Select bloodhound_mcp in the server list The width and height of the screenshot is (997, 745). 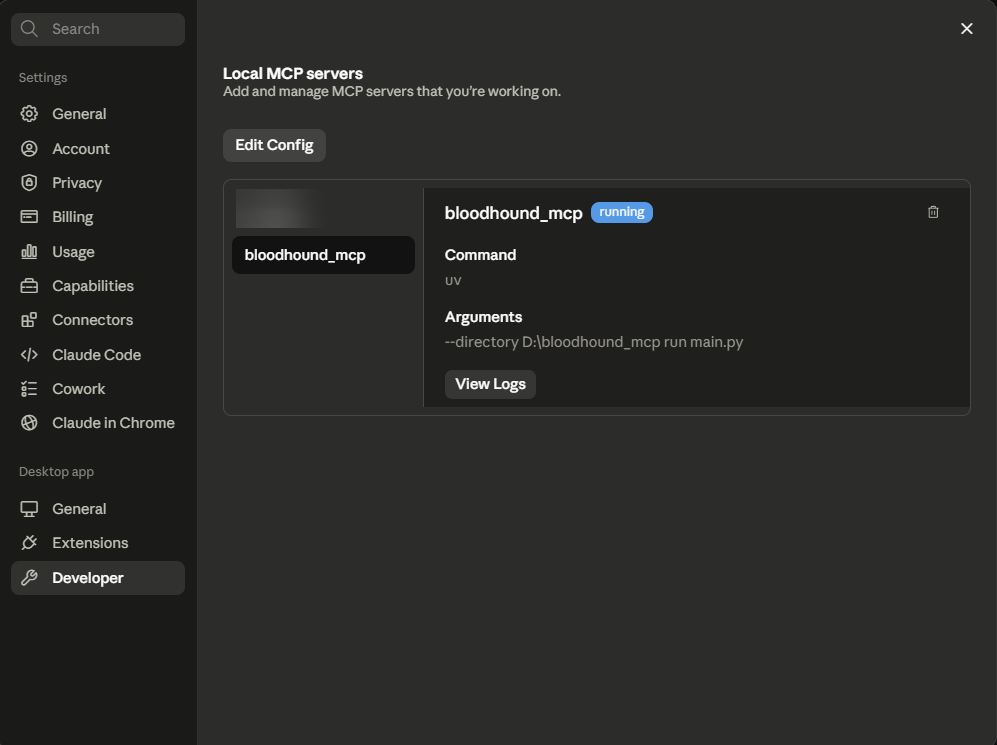(x=323, y=255)
